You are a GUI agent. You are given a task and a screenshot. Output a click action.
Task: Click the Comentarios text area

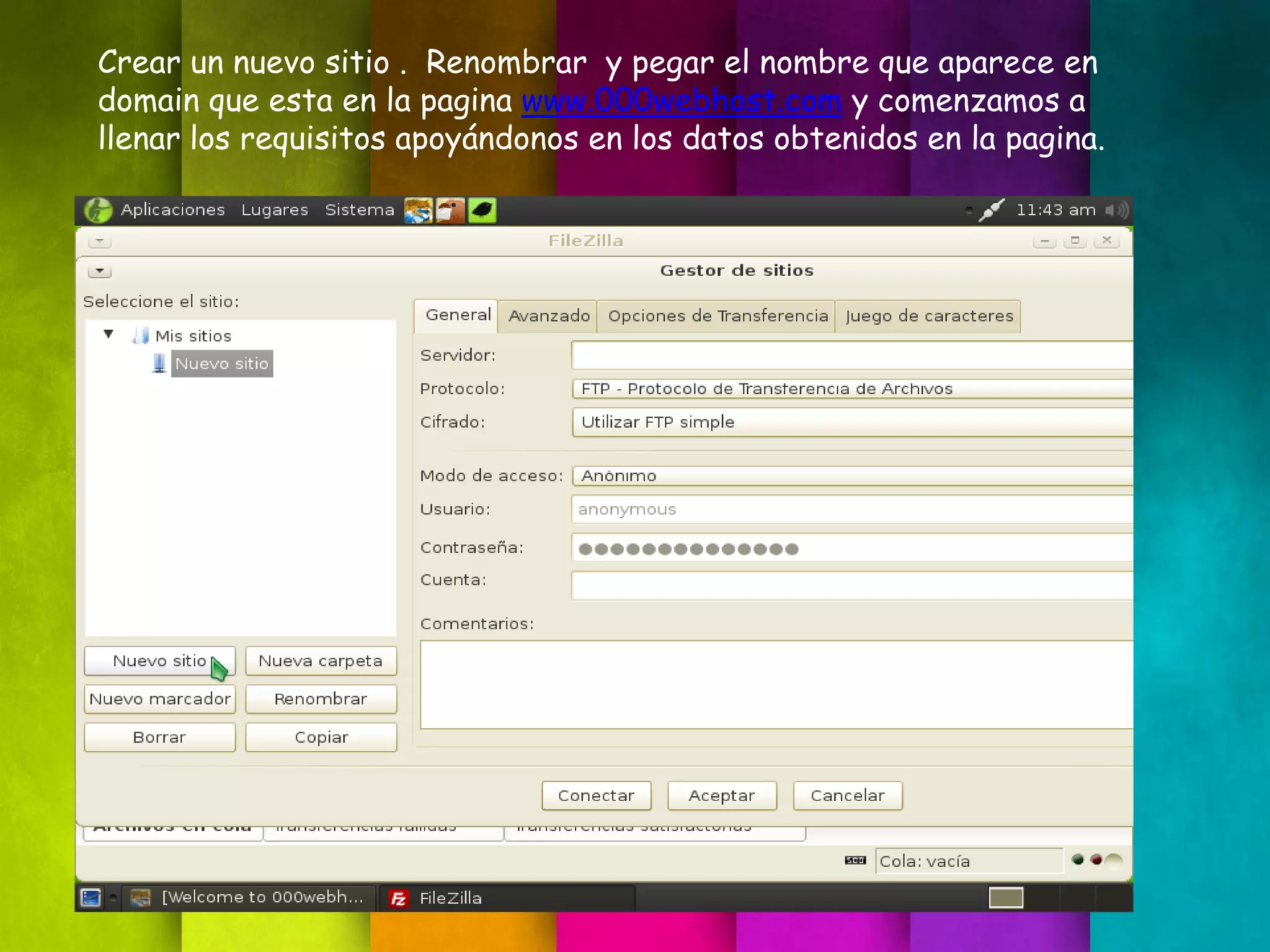776,685
